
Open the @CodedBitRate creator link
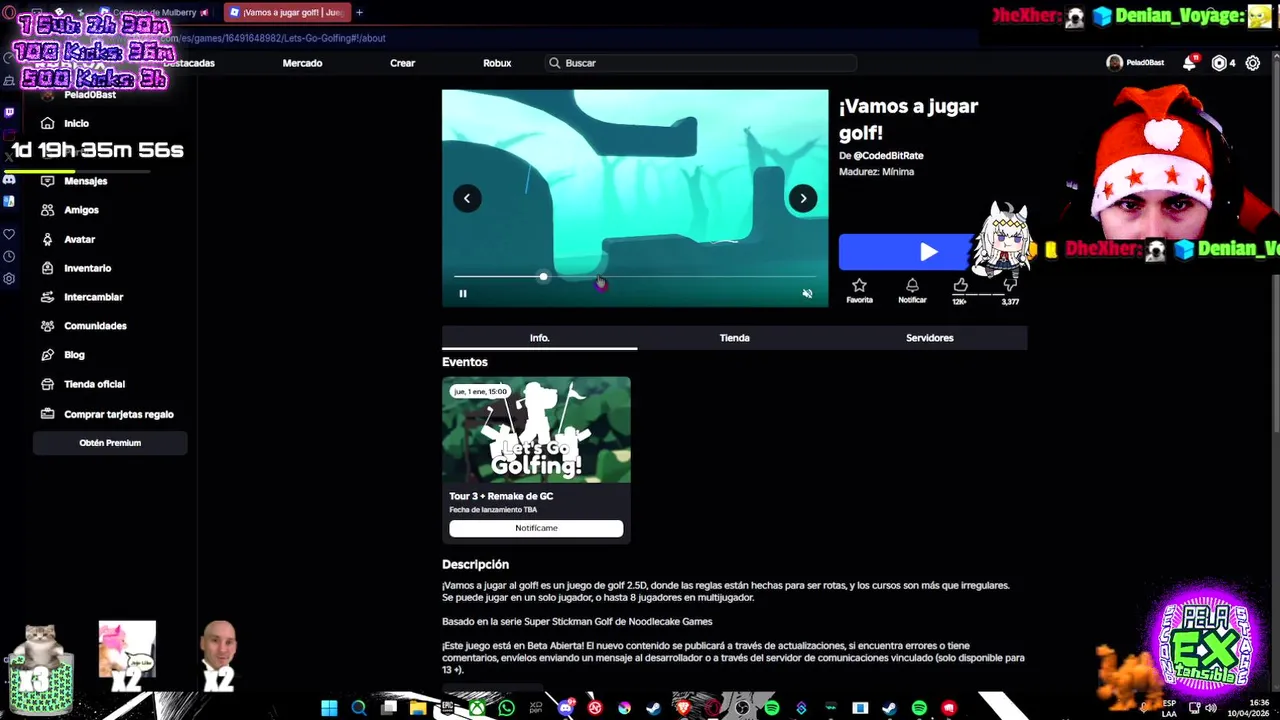[888, 156]
